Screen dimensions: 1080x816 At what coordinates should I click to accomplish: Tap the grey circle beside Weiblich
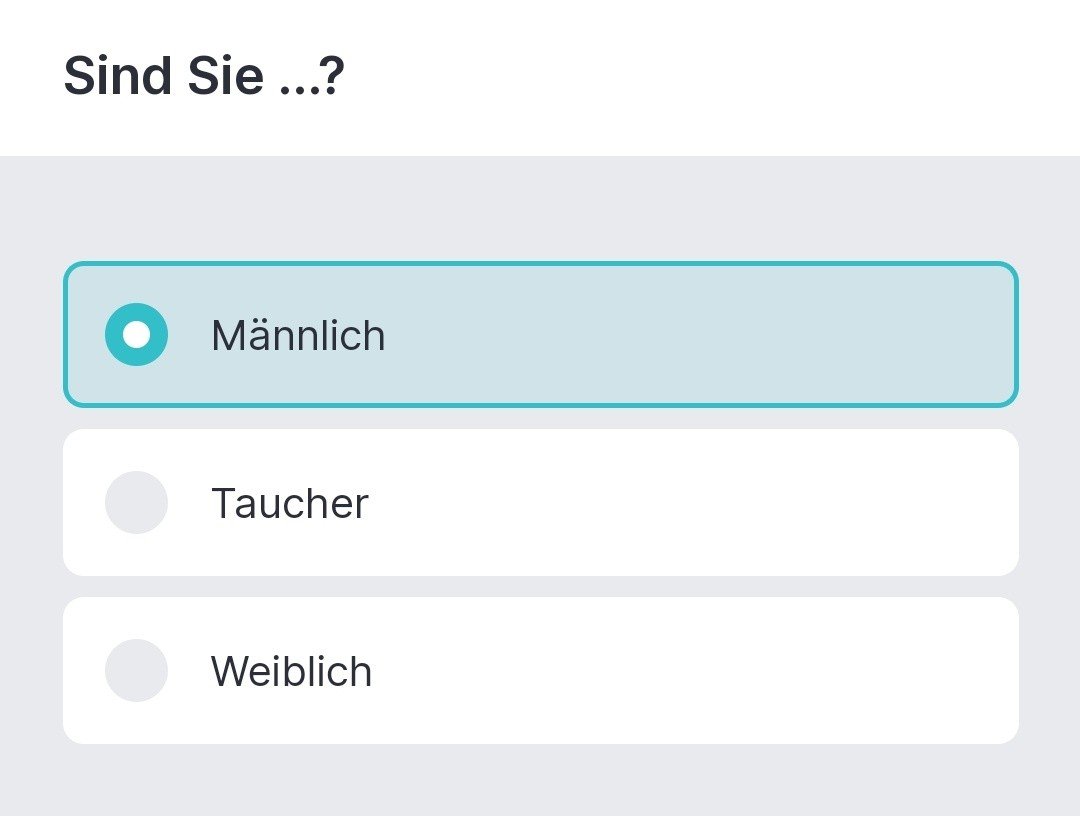tap(136, 670)
